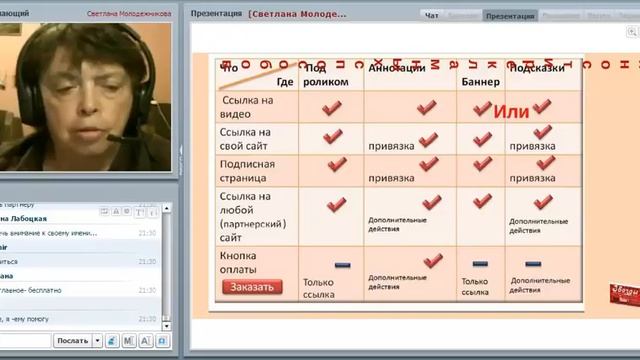Send the message with the Послать button
The image size is (640, 360).
point(73,340)
